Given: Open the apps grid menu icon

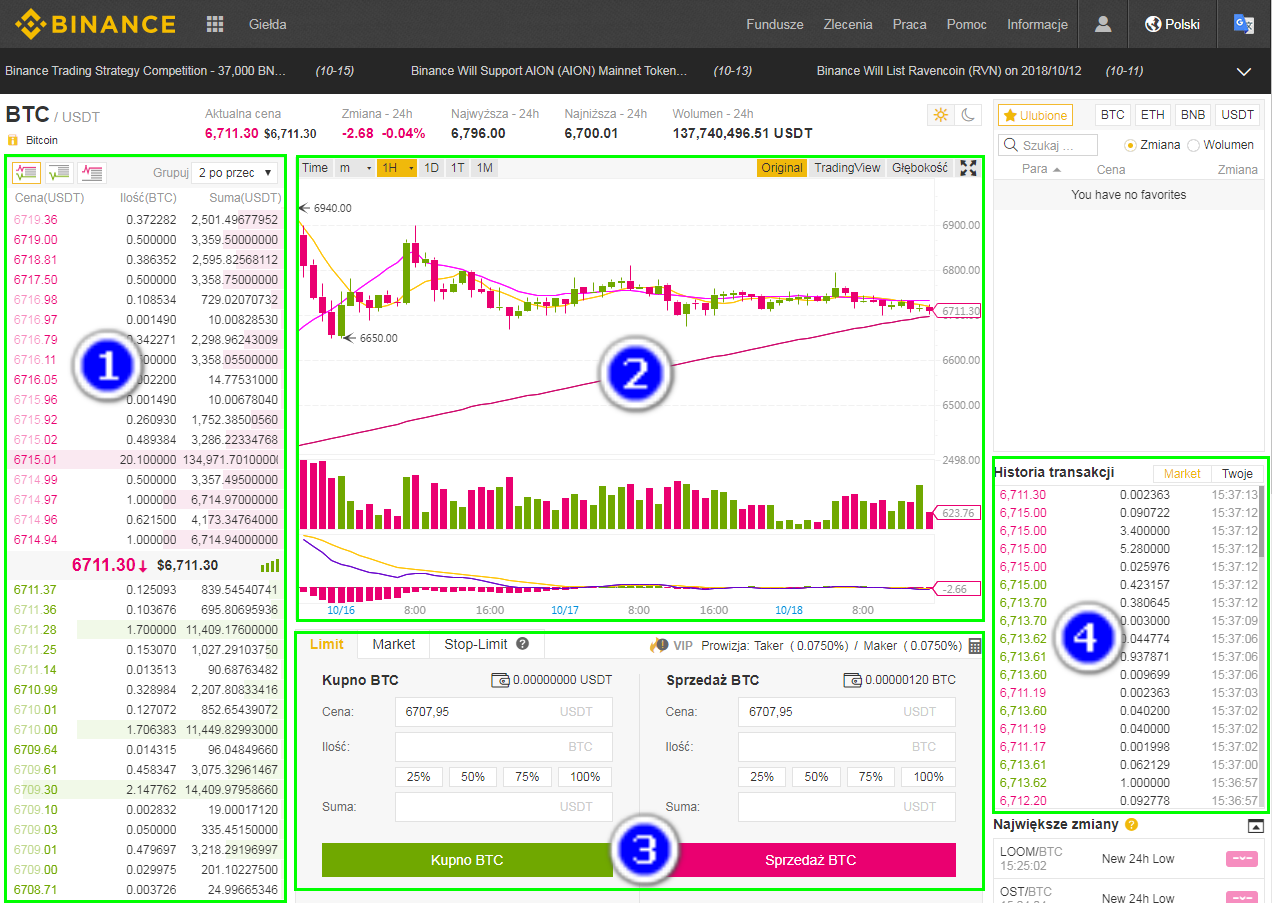Looking at the screenshot, I should tap(214, 24).
